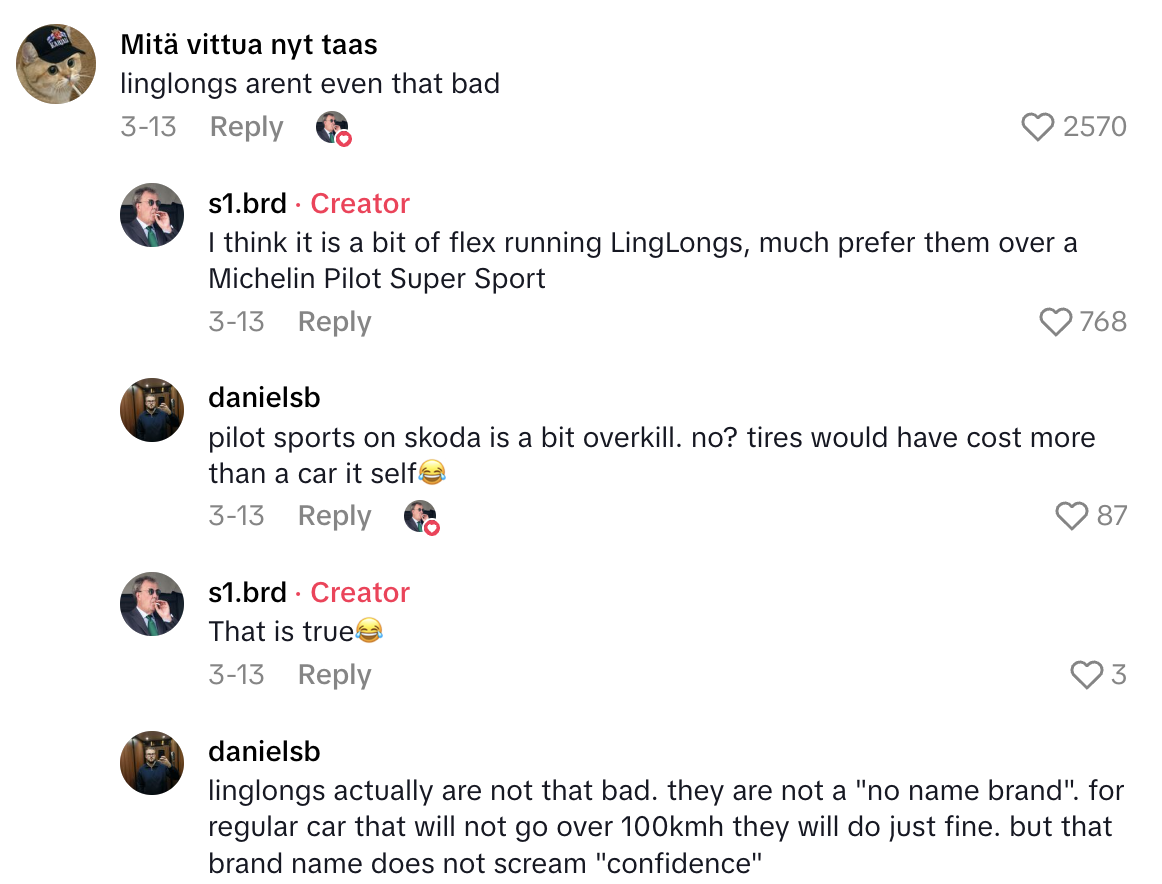Open s1.brd's avatar on "That is true" reply
The height and width of the screenshot is (884, 1162).
point(152,604)
